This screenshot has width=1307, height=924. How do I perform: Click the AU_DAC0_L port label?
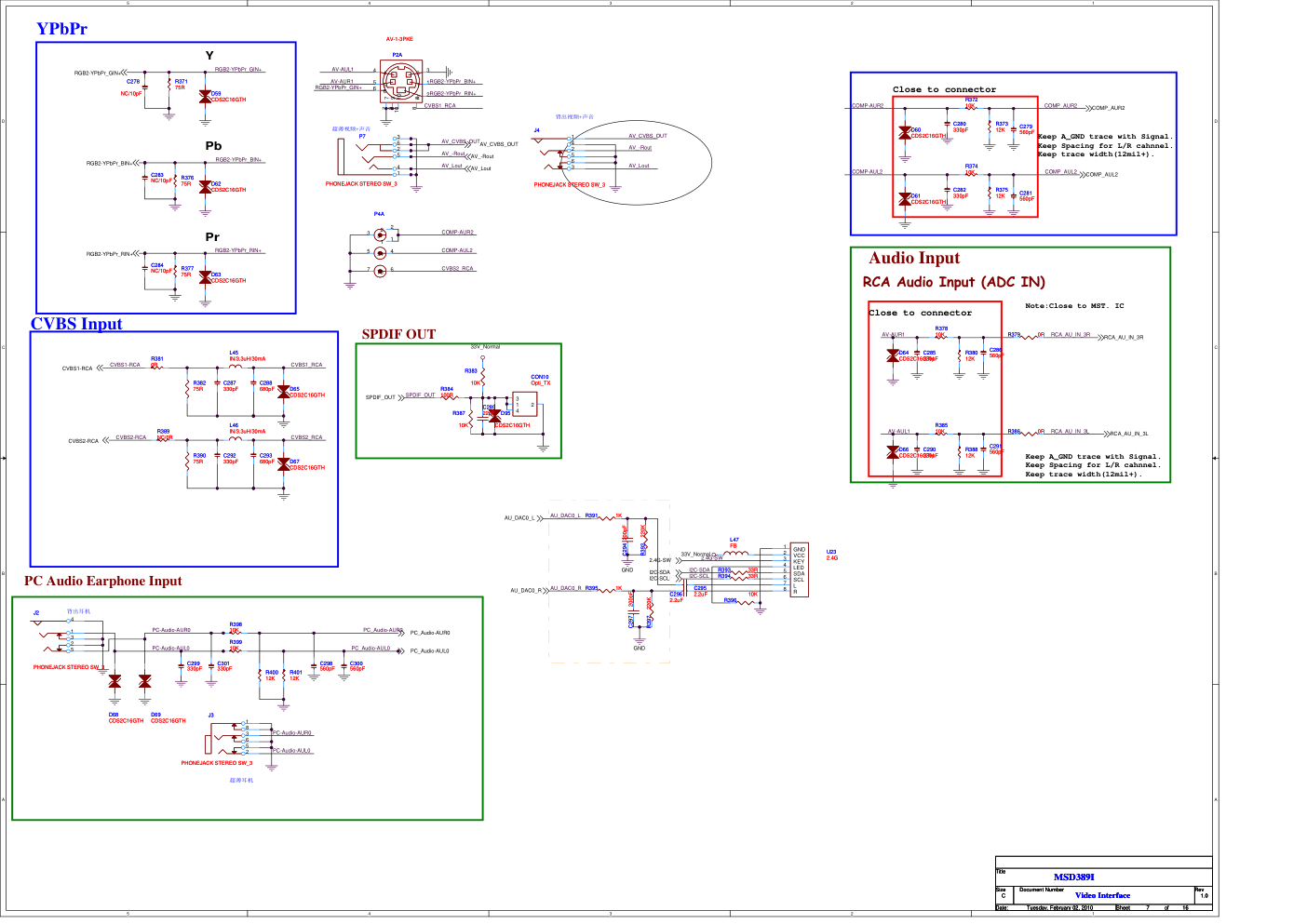coord(519,518)
